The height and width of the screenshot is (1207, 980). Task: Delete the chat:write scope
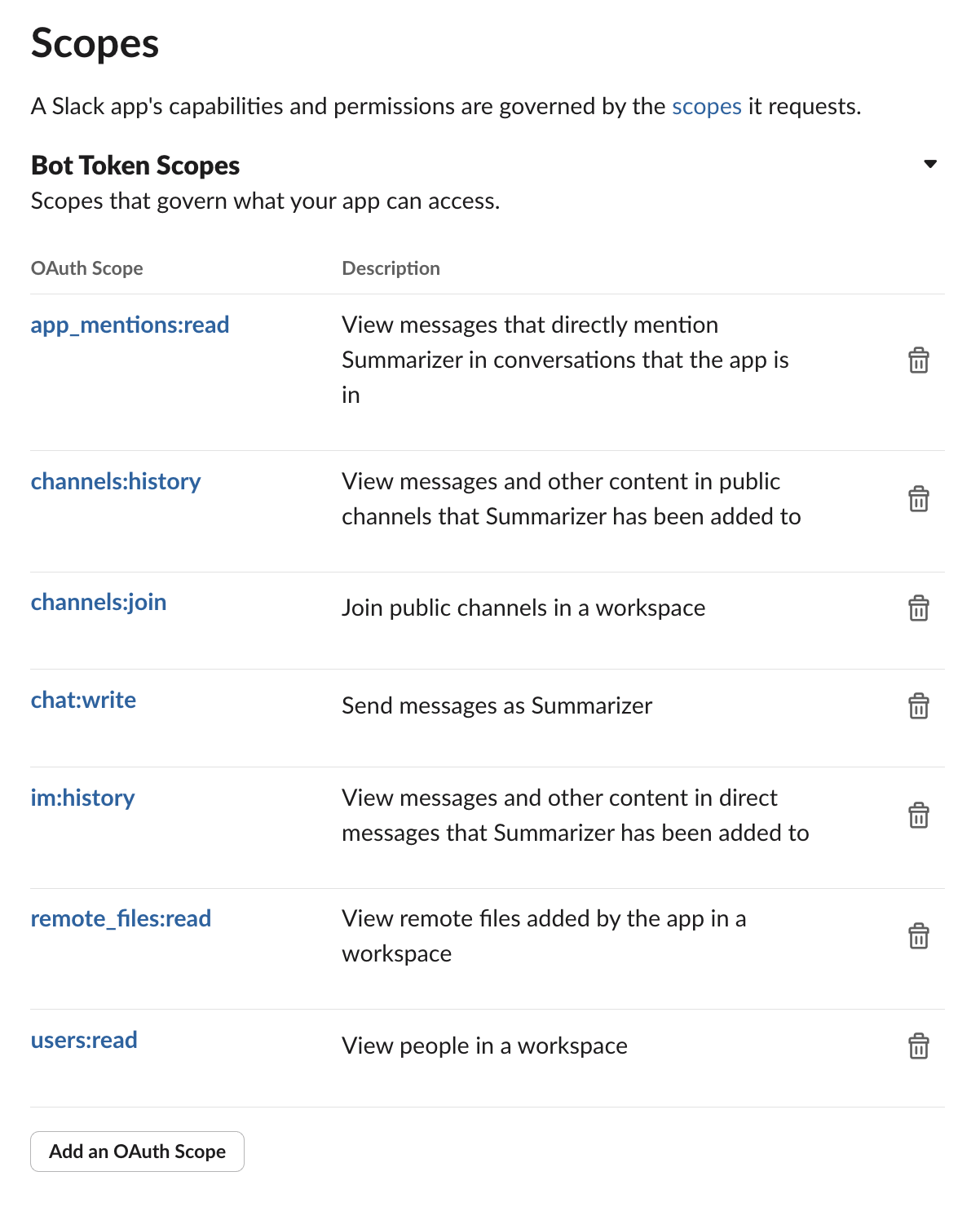coord(918,706)
